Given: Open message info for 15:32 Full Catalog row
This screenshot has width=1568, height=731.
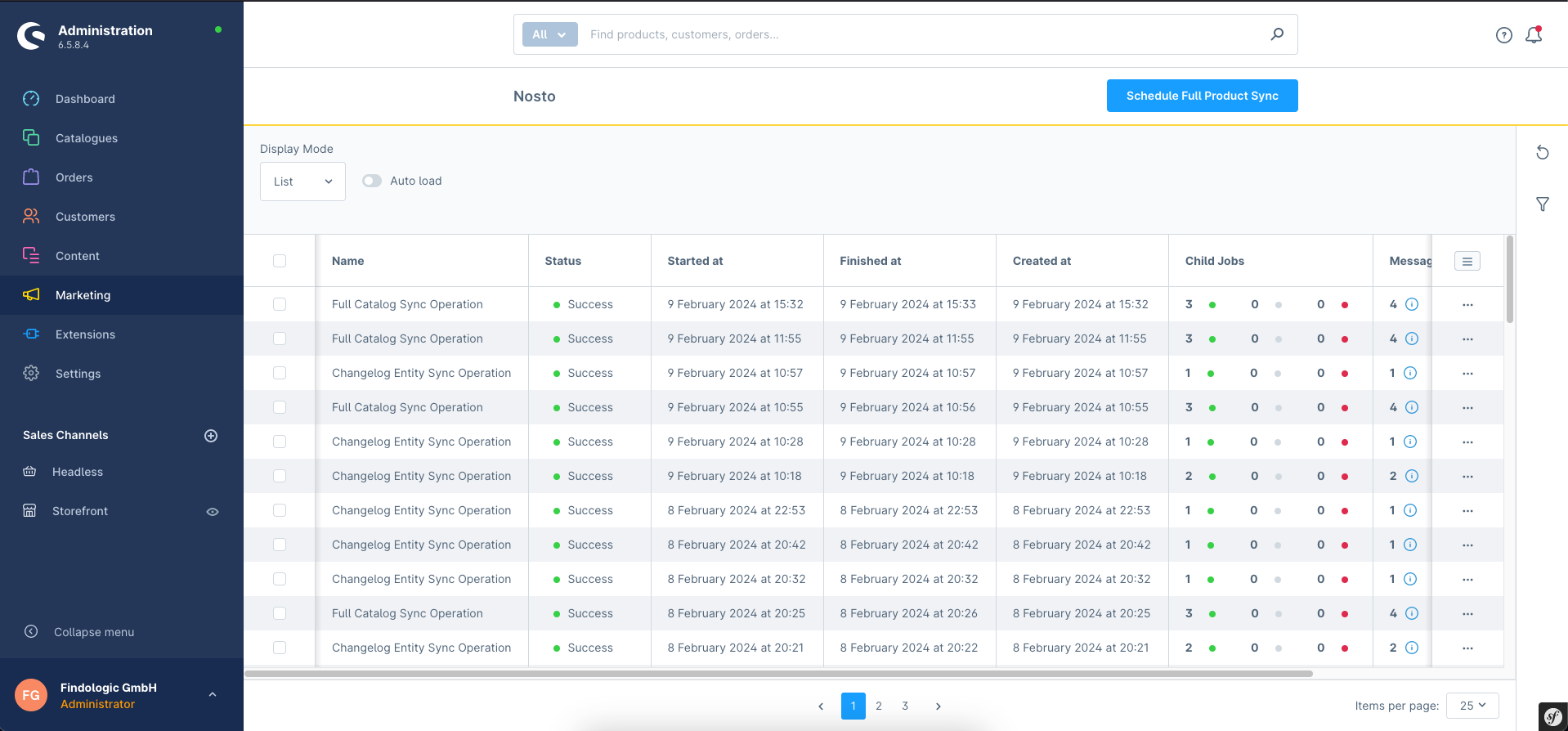Looking at the screenshot, I should point(1412,304).
